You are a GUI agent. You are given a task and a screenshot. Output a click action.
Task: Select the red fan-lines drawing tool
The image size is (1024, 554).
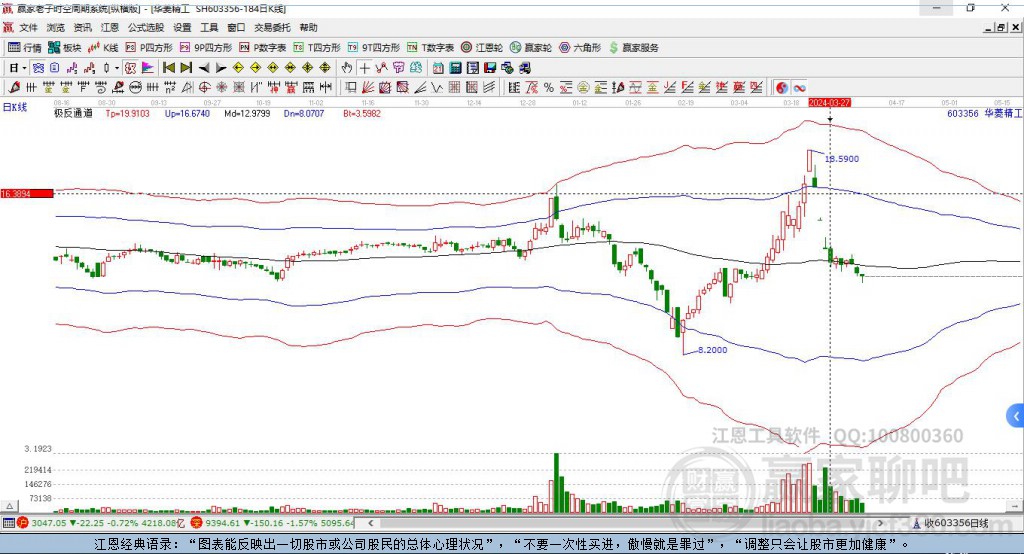(x=368, y=88)
